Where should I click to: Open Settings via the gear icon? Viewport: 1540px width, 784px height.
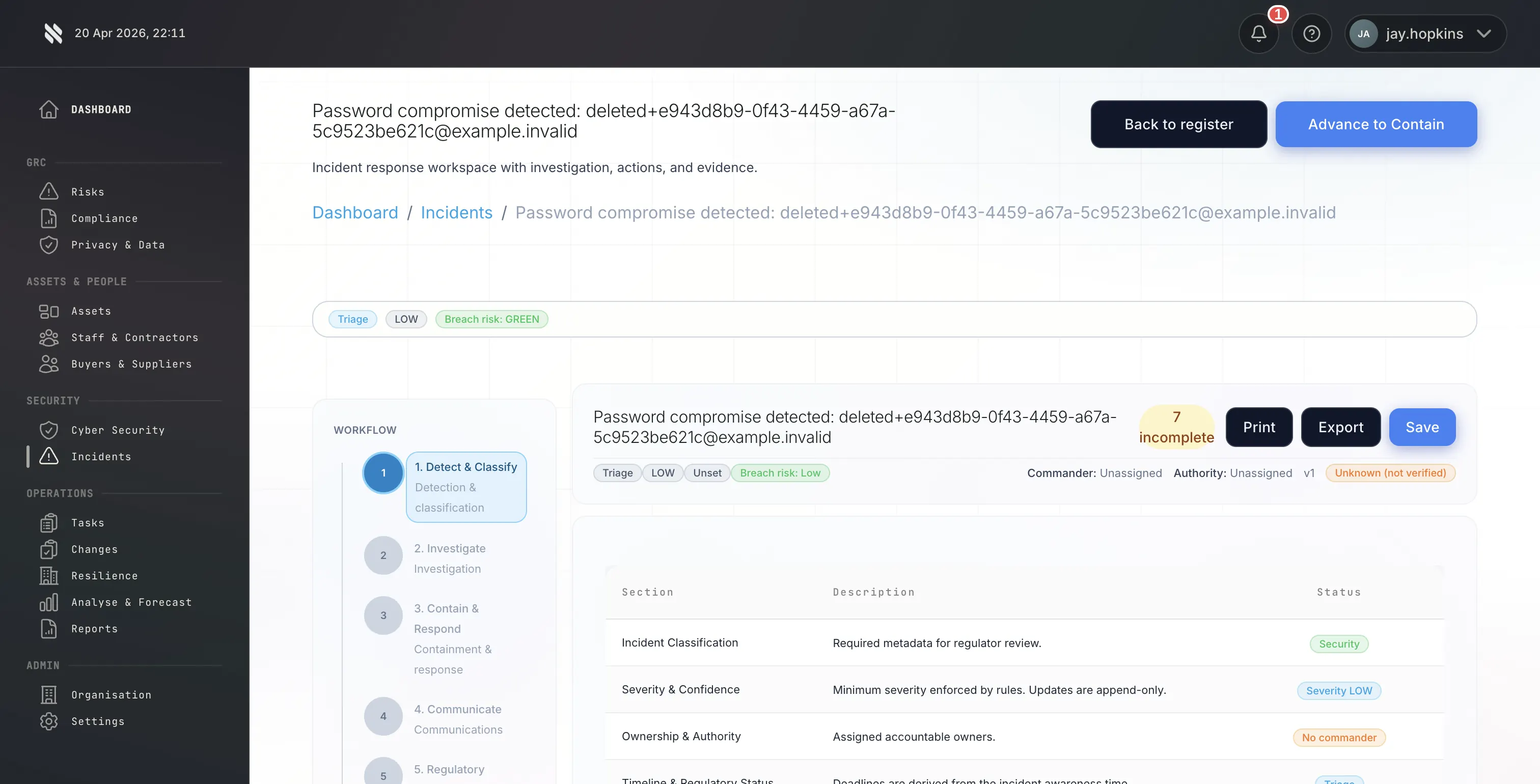(x=49, y=721)
